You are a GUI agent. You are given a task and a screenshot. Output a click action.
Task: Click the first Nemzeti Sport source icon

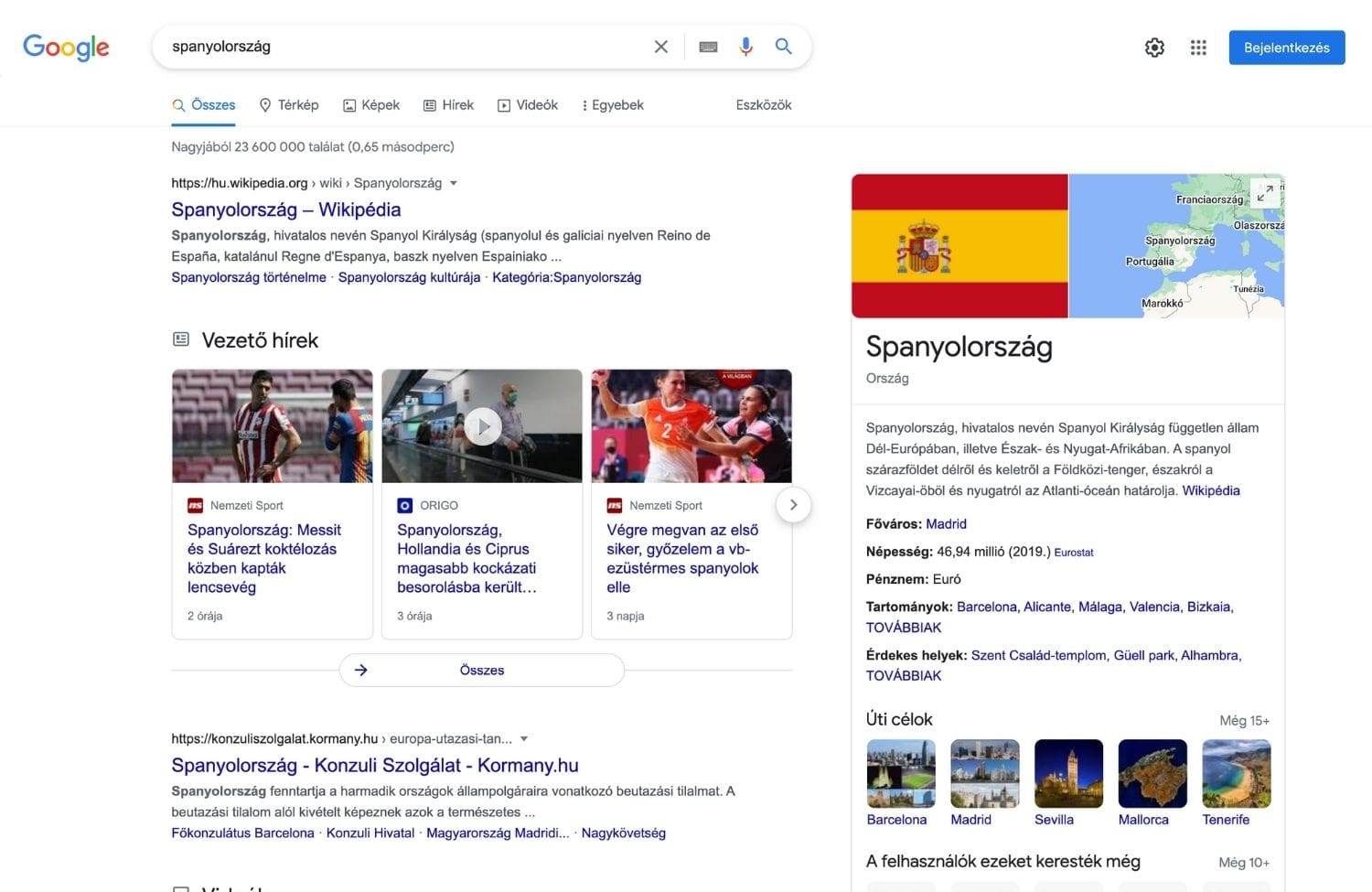[195, 505]
